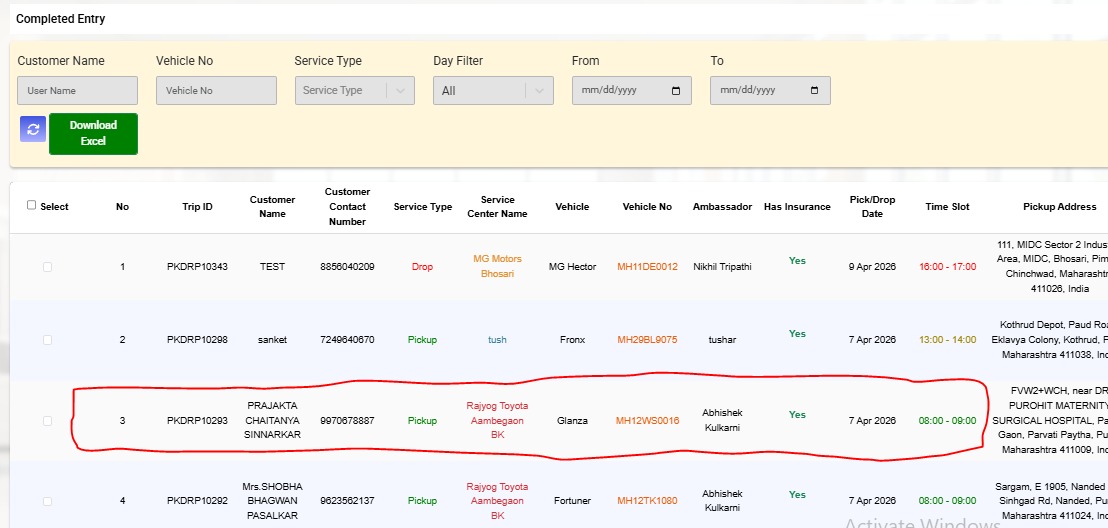Open vehicle number MH11DE0012 link
Viewport: 1108px width, 528px height.
tap(647, 267)
